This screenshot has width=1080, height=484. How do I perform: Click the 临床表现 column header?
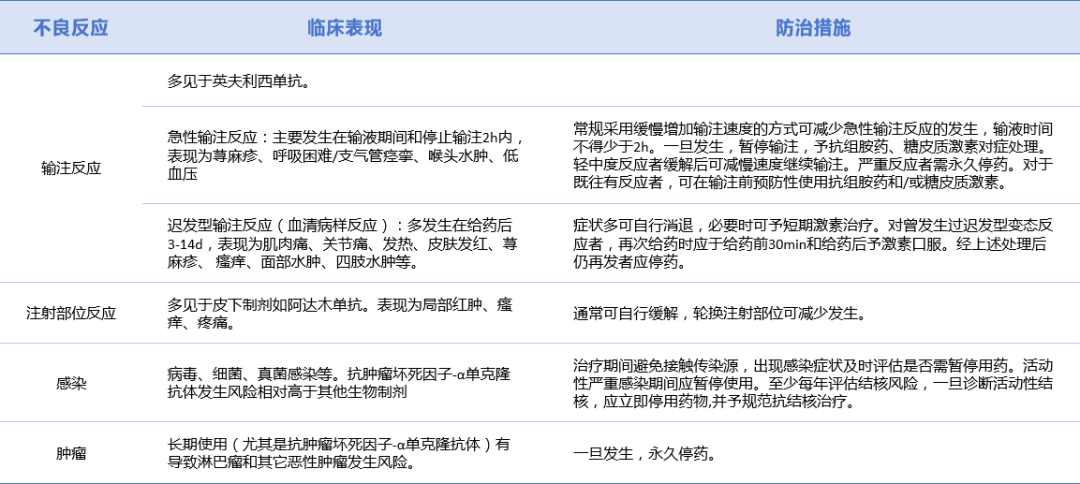[x=344, y=28]
